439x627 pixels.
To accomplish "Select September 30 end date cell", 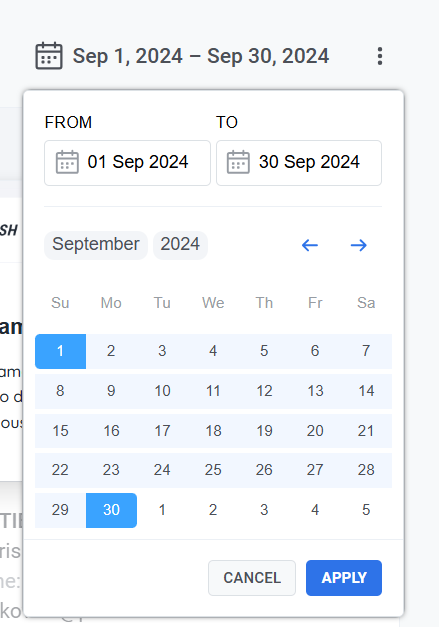I will [x=111, y=510].
